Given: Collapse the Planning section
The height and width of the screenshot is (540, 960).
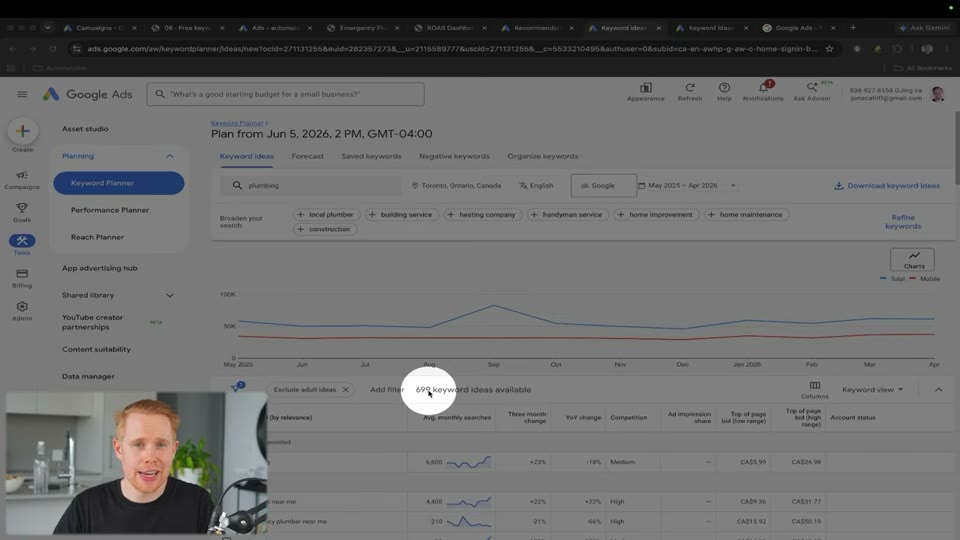Looking at the screenshot, I should [170, 156].
